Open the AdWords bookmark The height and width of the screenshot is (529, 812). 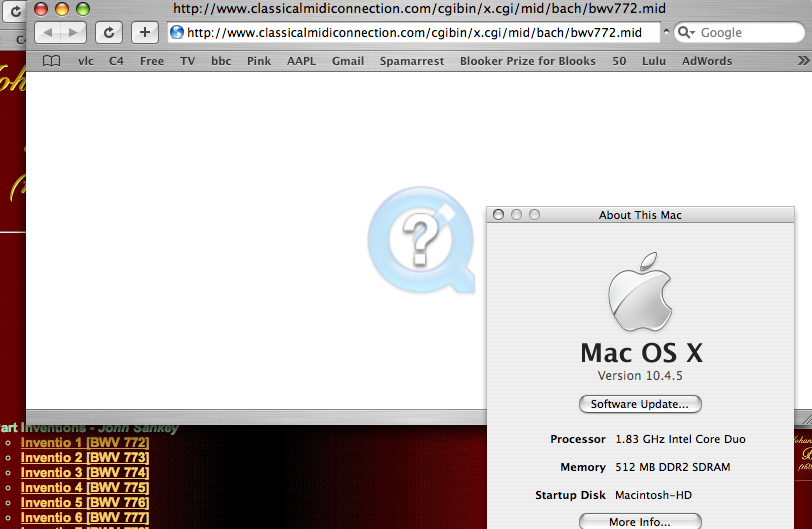(x=707, y=61)
